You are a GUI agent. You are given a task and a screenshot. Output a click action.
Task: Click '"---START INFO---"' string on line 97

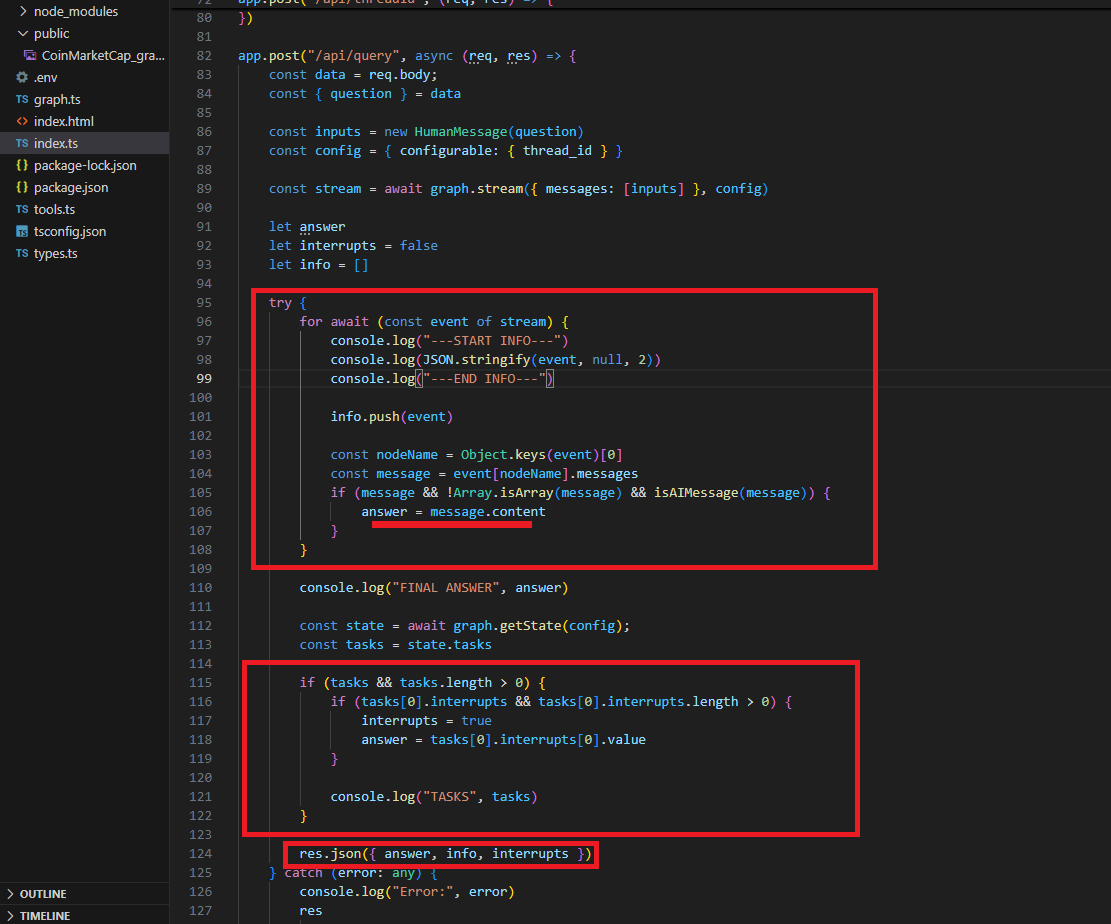click(x=492, y=340)
